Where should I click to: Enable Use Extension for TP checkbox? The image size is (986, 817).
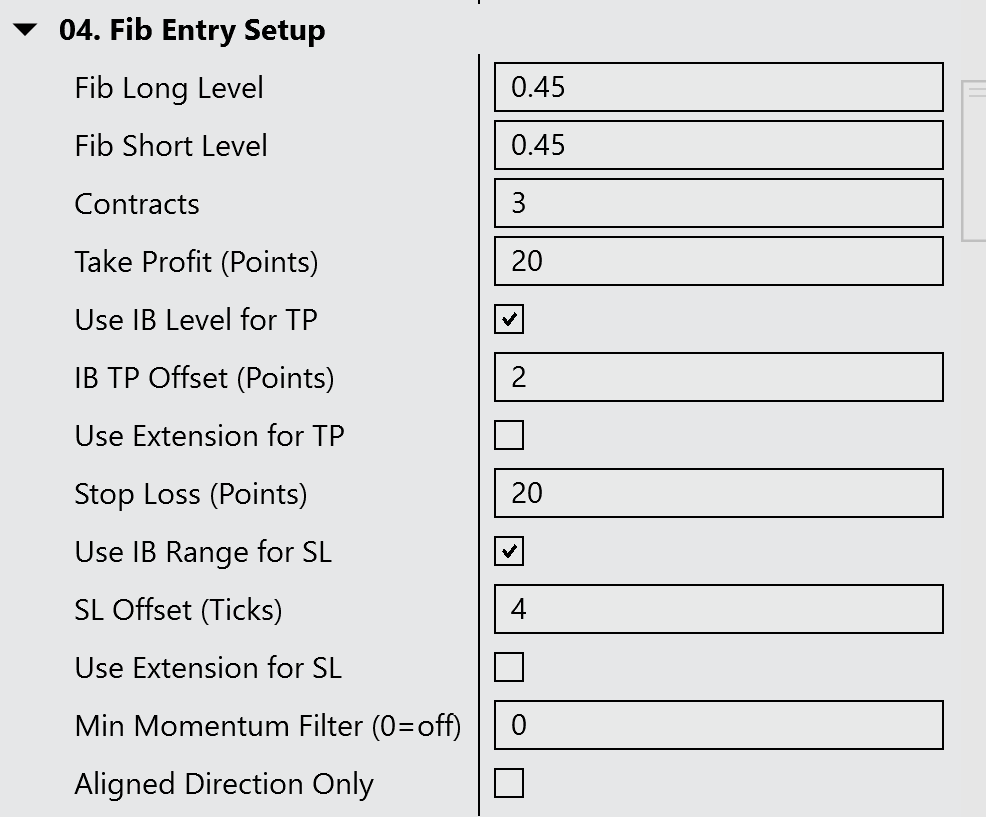[509, 436]
